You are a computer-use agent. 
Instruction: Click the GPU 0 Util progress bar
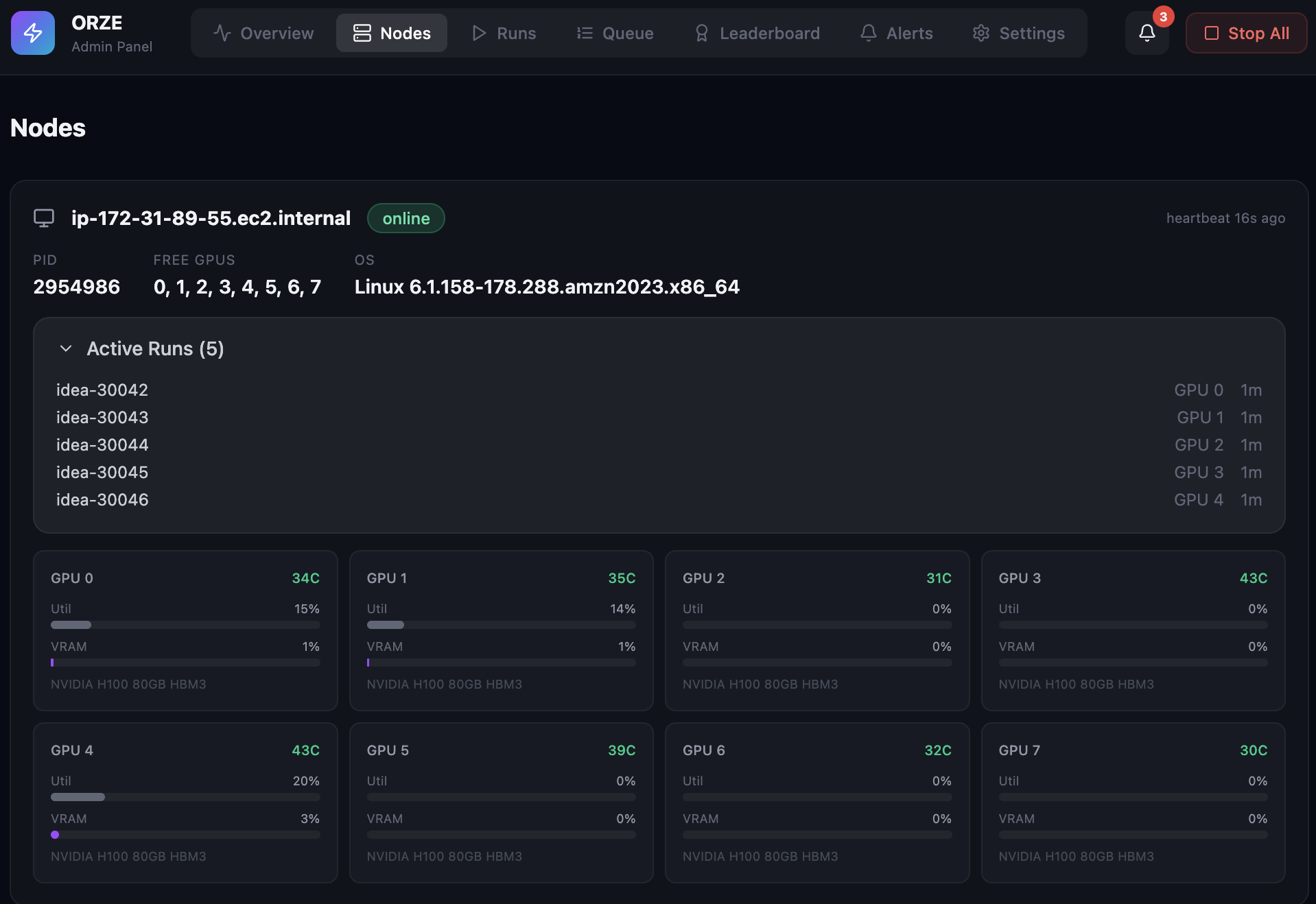point(185,625)
